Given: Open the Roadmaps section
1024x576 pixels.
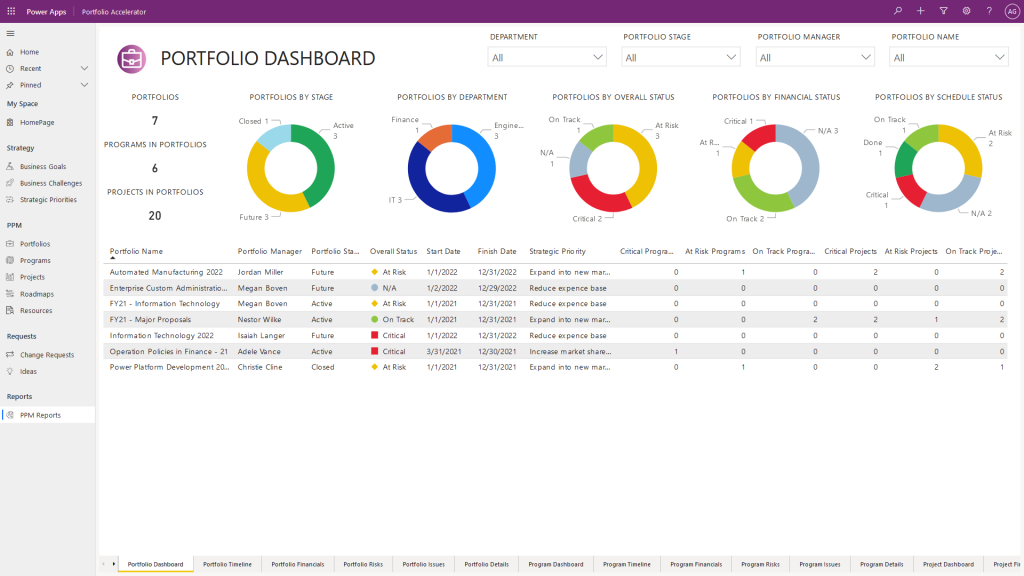Looking at the screenshot, I should pyautogui.click(x=38, y=294).
